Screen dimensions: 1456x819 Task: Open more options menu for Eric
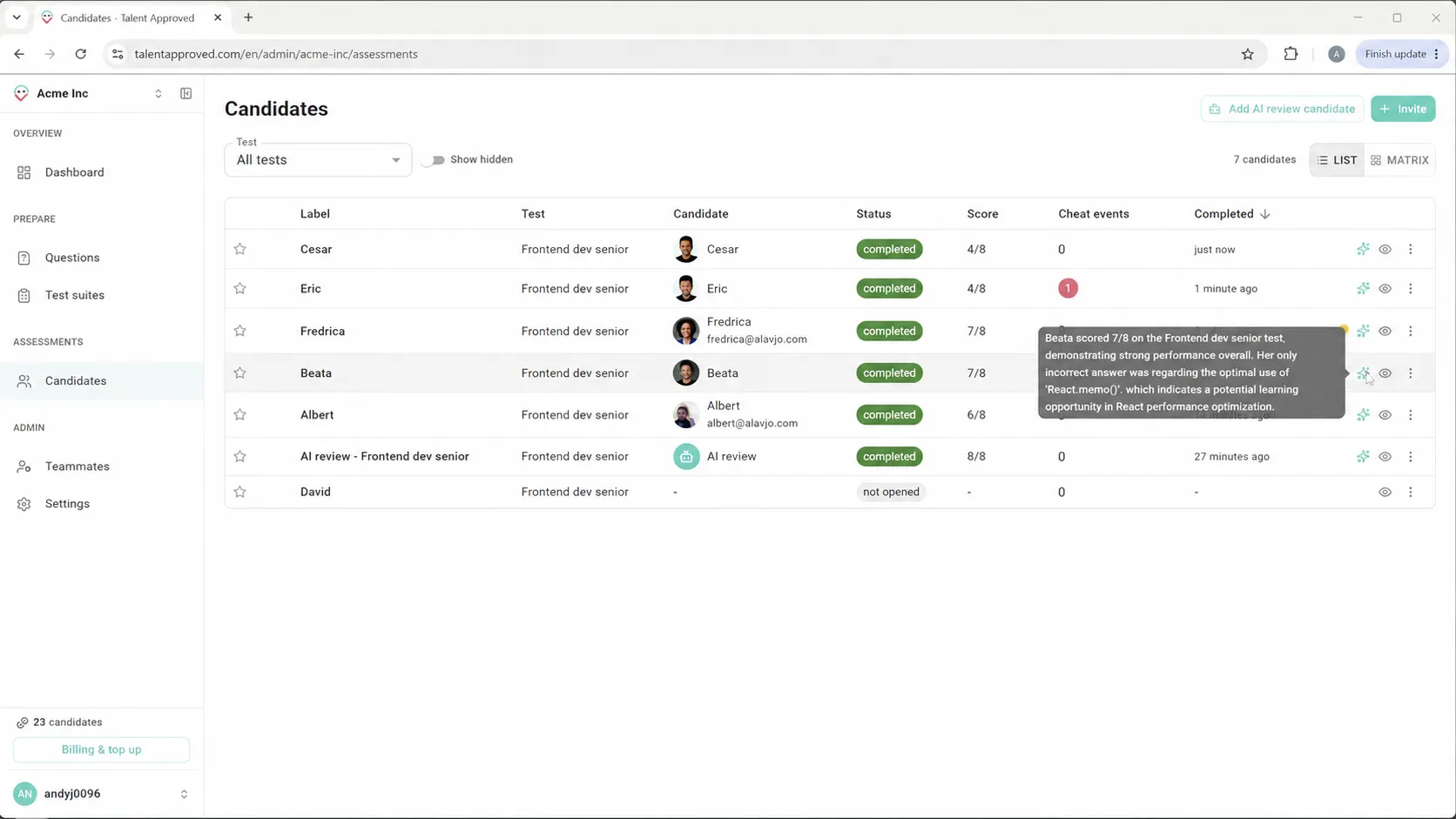1411,288
